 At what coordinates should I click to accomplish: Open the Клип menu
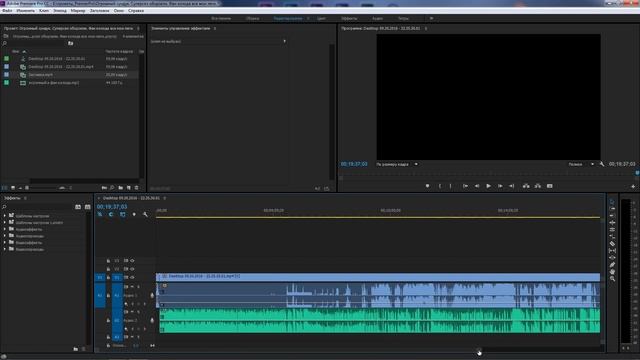pos(44,11)
